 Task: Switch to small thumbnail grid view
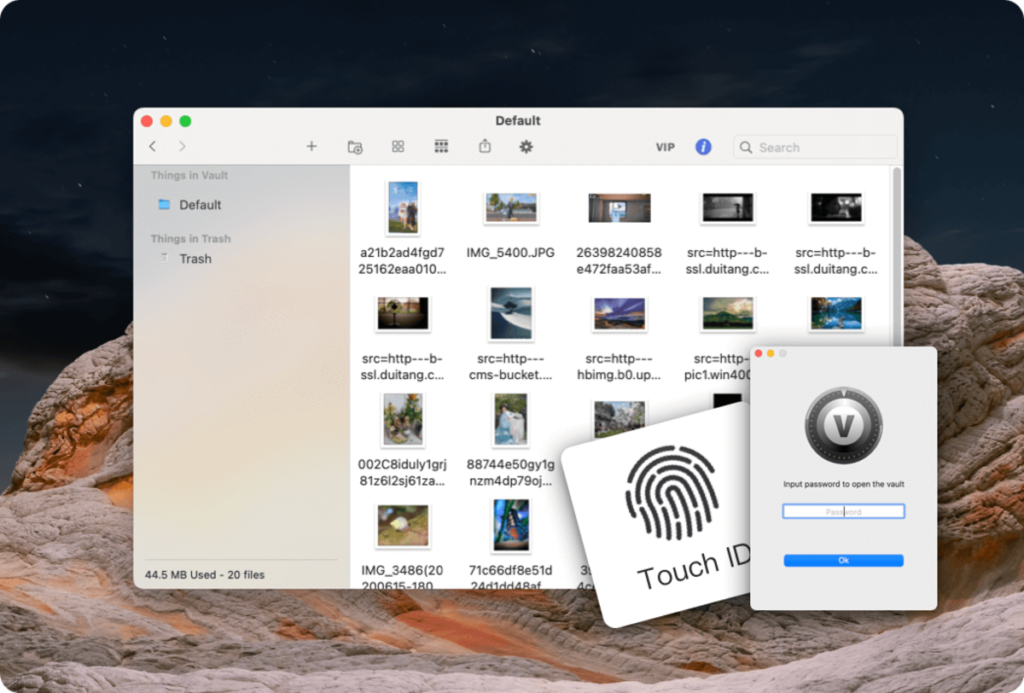coord(441,146)
